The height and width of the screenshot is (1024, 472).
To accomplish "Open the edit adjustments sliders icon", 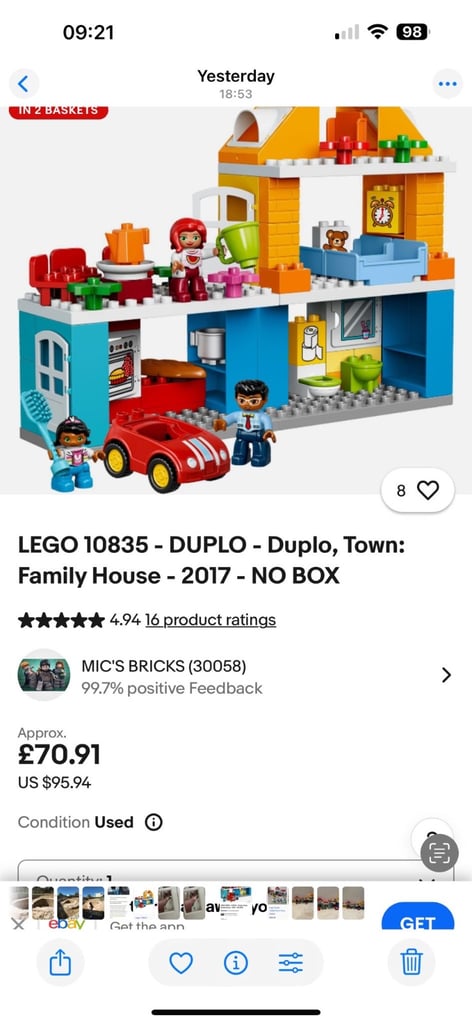I will click(x=291, y=962).
